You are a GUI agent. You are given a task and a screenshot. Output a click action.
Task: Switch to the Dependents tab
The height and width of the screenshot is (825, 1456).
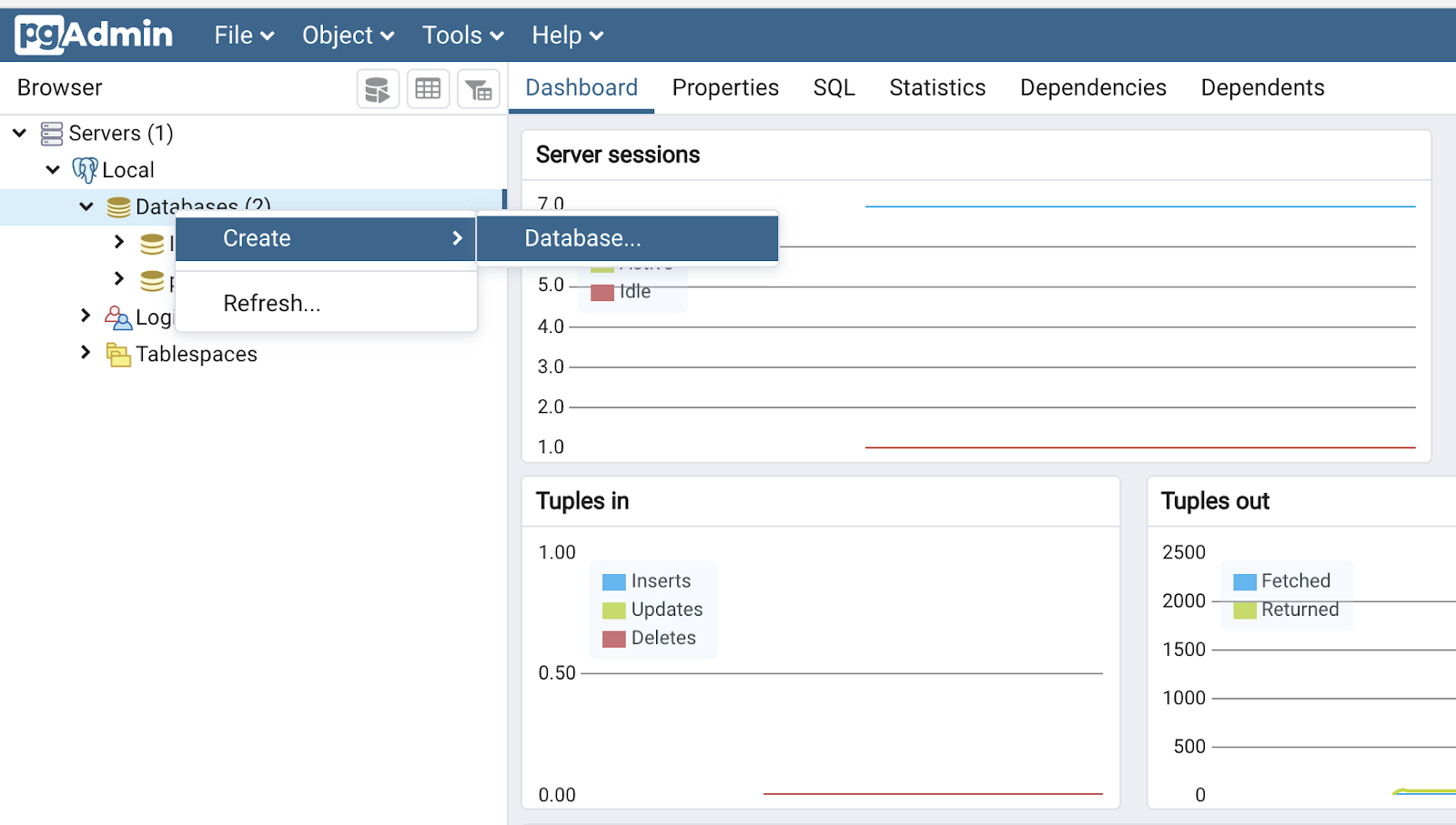[1262, 87]
